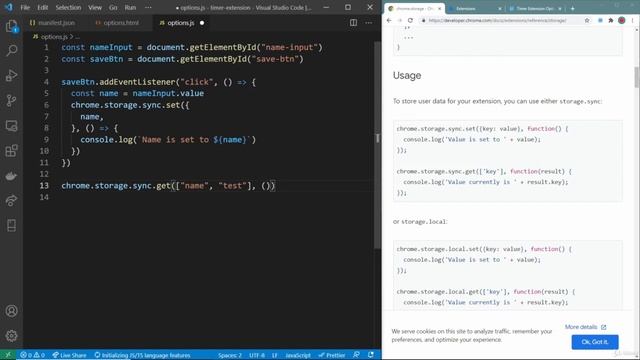Close the Extensions Chrome tab
Viewport: 640px width, 360px height.
500,8
